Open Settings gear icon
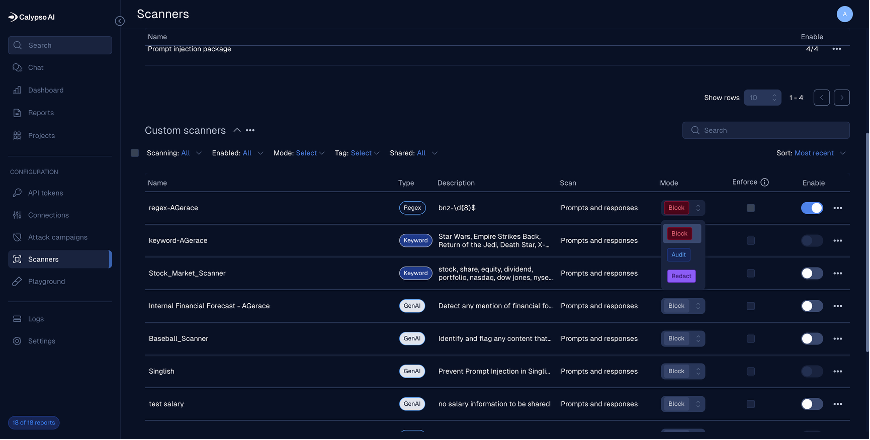This screenshot has width=870, height=440. pyautogui.click(x=17, y=341)
